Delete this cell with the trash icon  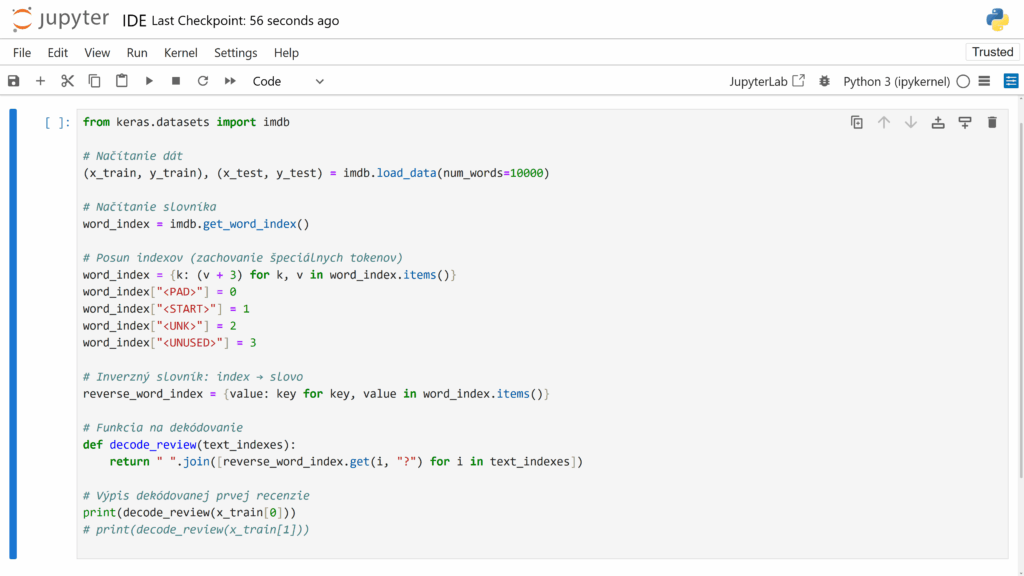coord(992,122)
